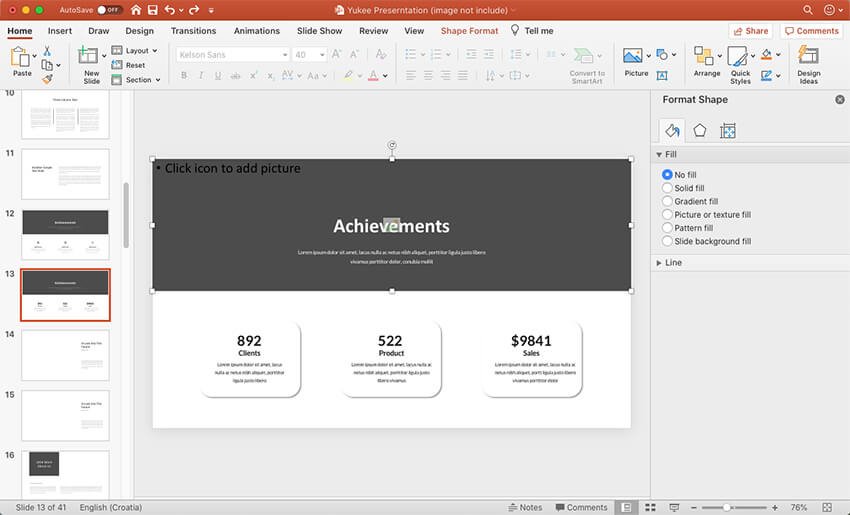Expand the Line section

pos(659,263)
